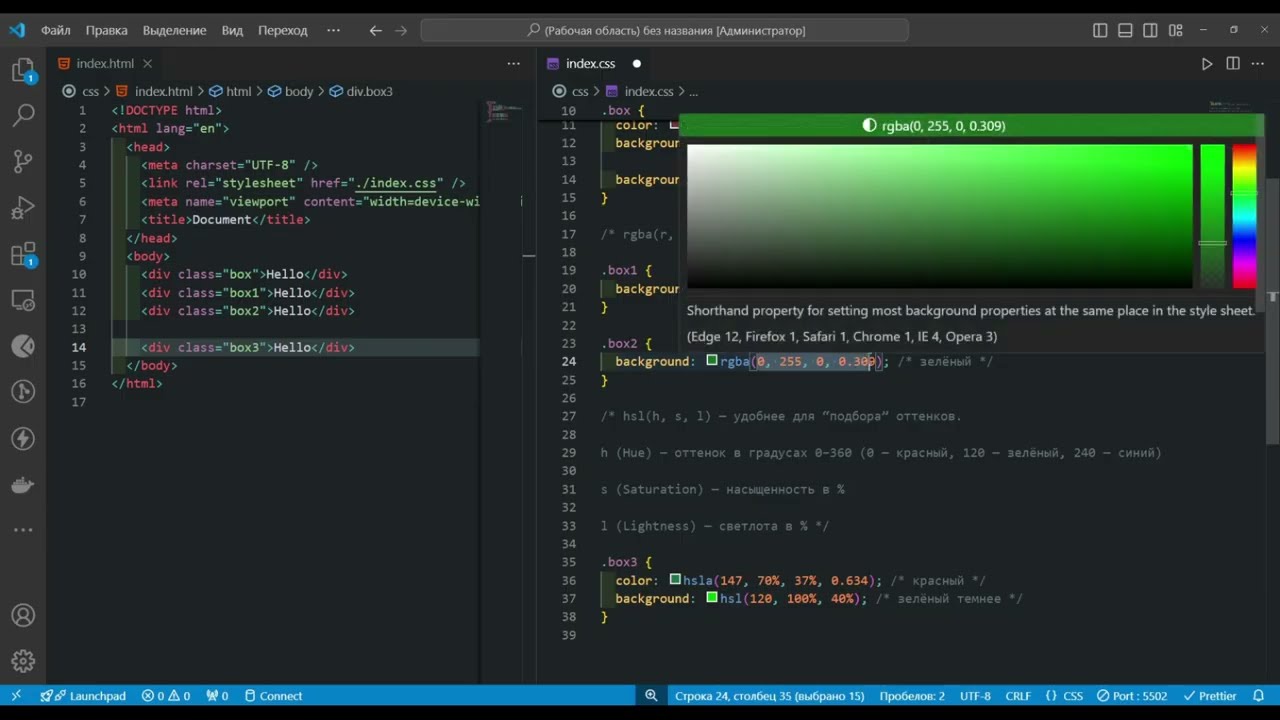Click the VS Code logo in title bar
This screenshot has height=720, width=1280.
pos(17,30)
